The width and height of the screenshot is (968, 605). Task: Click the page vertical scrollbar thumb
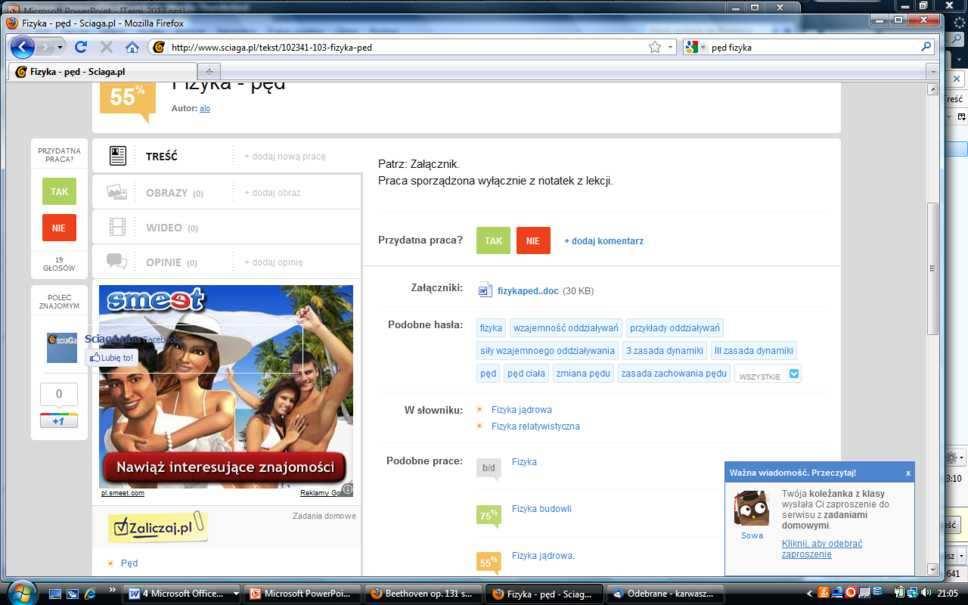932,269
